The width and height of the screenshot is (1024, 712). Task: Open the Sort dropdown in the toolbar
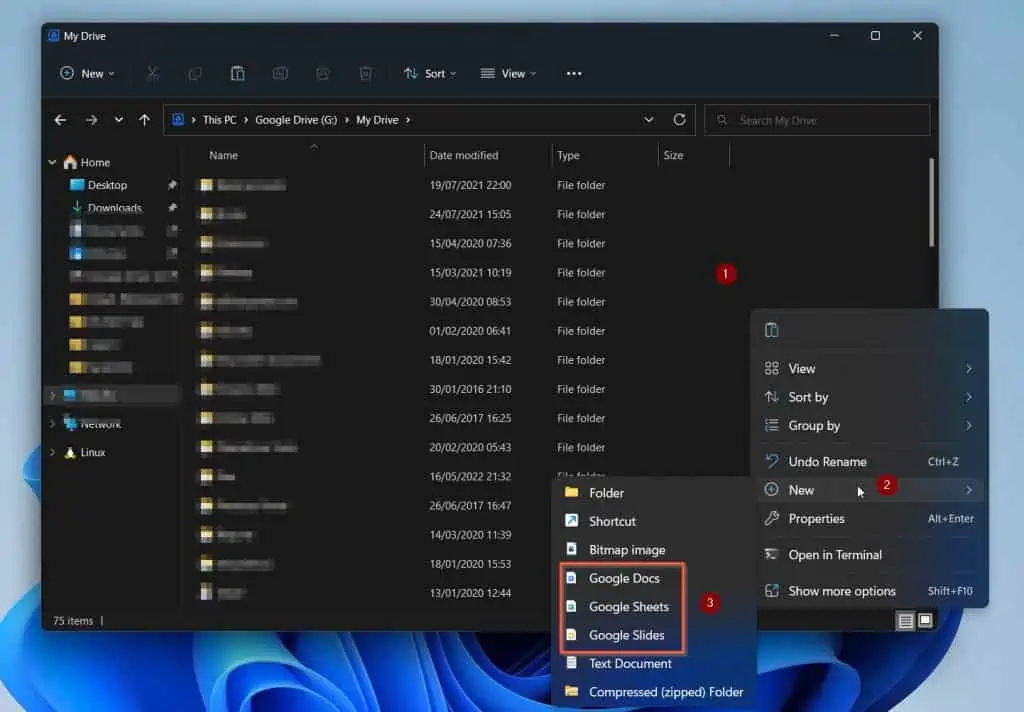(430, 73)
